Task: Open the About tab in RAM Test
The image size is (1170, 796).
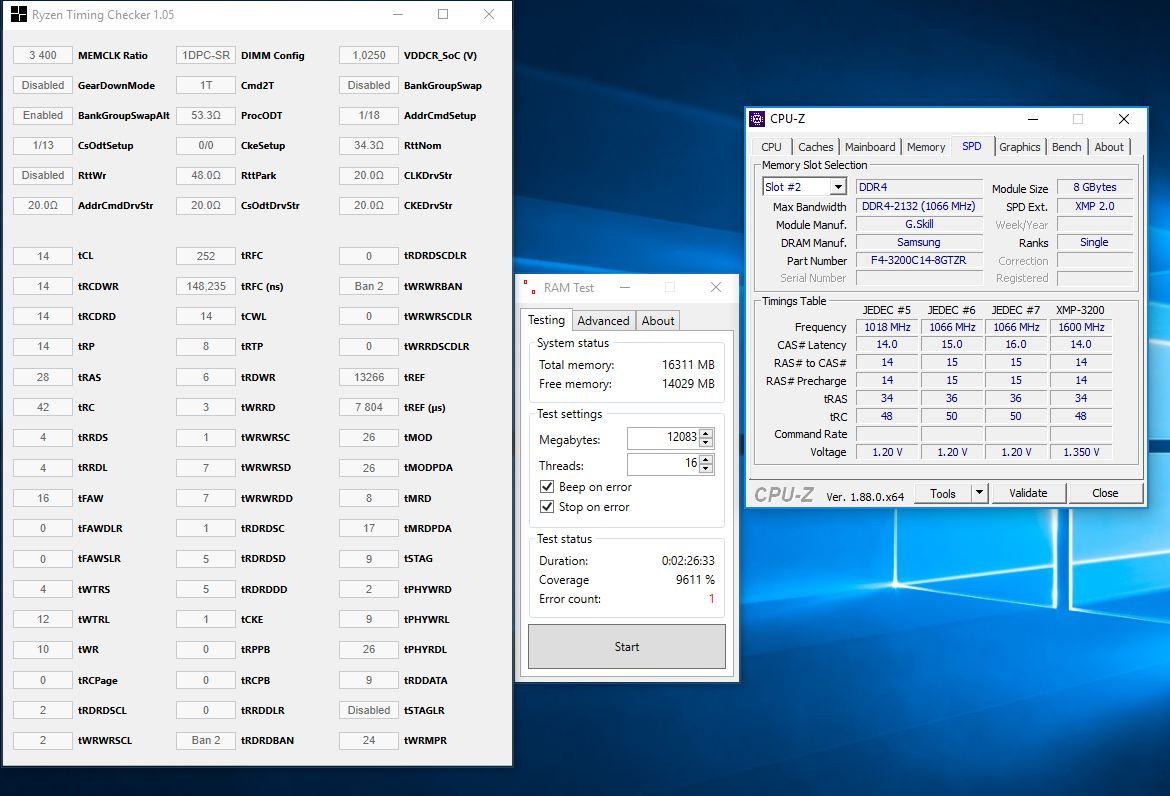Action: 657,321
